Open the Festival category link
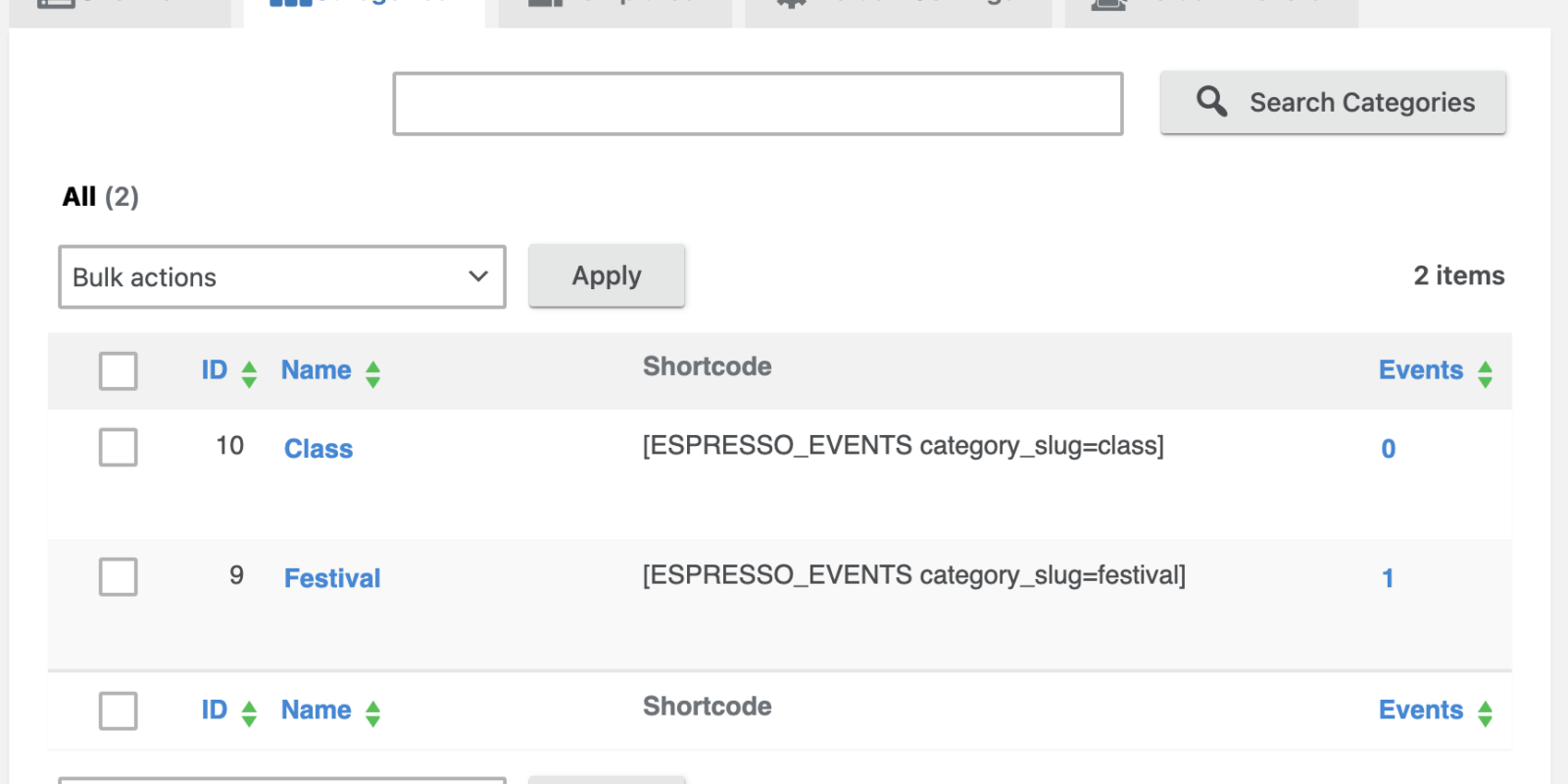 click(331, 577)
